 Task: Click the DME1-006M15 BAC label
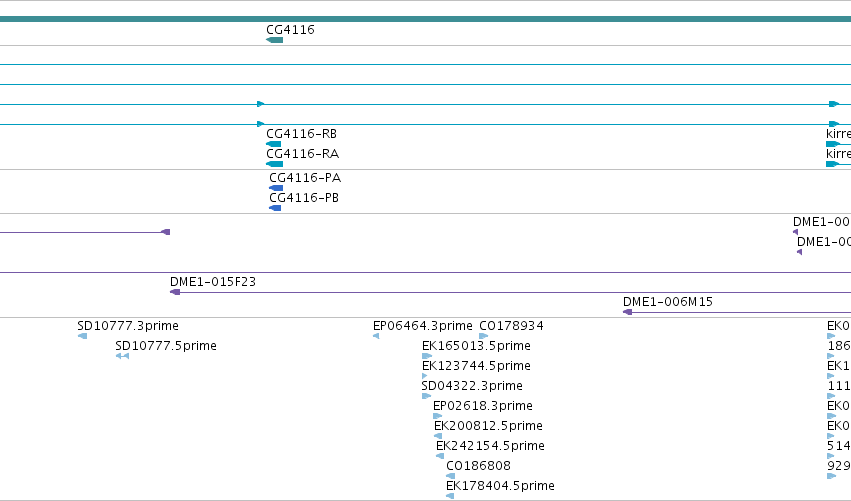tap(668, 302)
